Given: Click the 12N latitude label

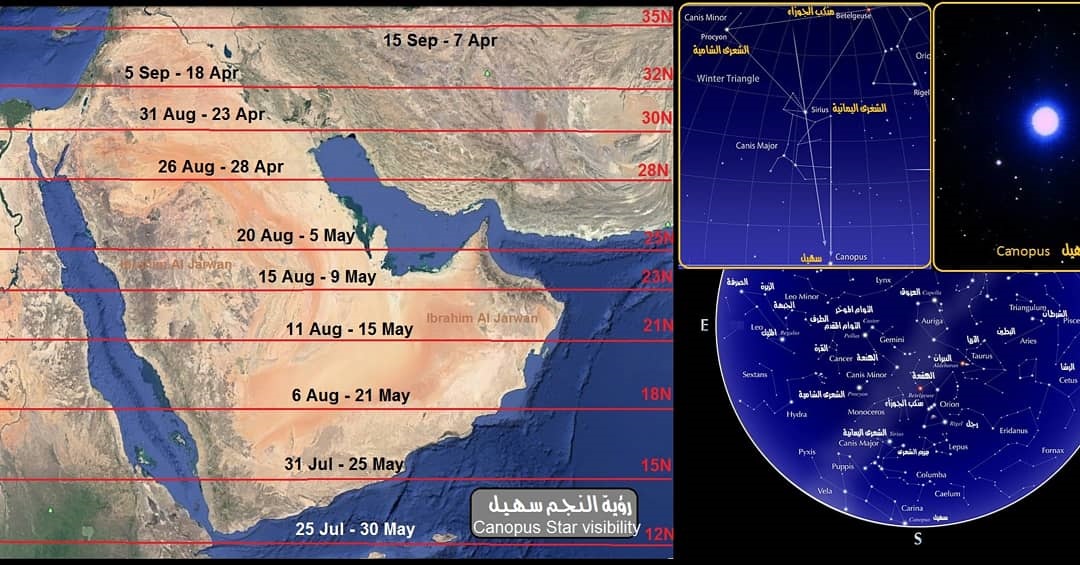Looking at the screenshot, I should click(656, 534).
